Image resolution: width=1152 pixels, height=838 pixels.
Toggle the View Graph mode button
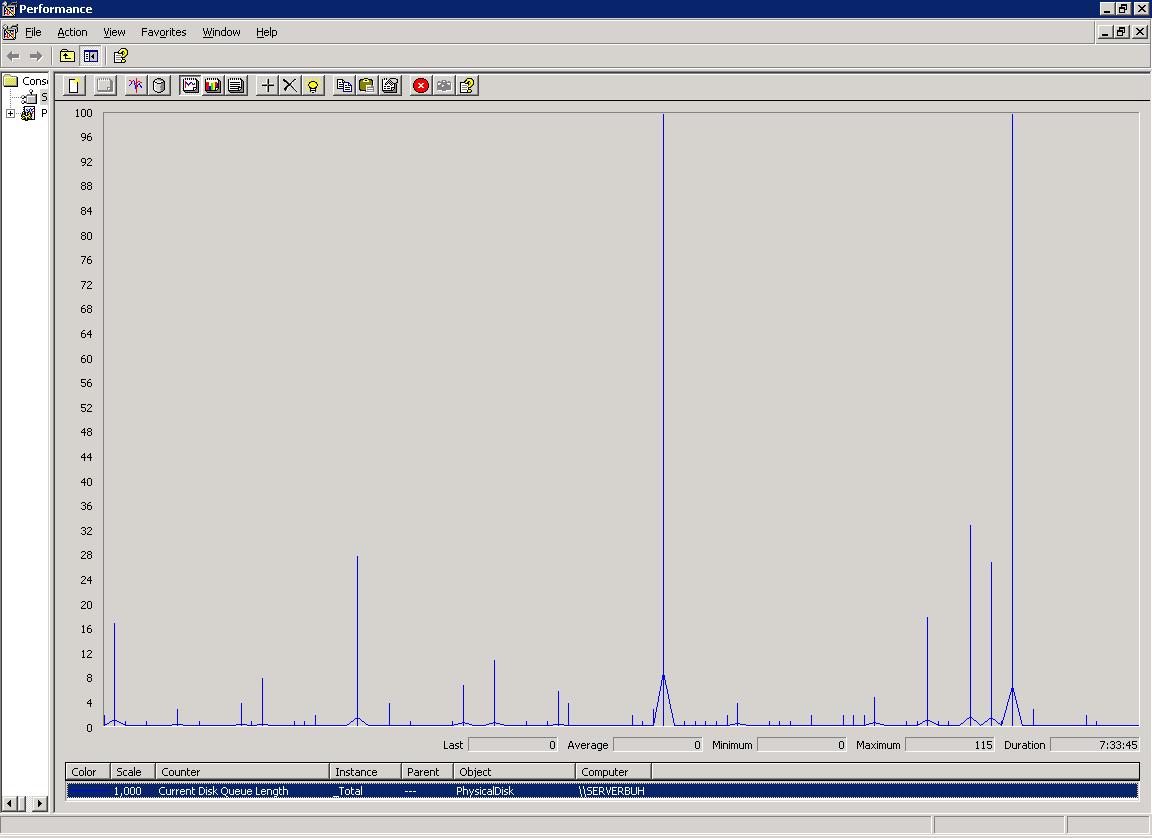tap(190, 86)
